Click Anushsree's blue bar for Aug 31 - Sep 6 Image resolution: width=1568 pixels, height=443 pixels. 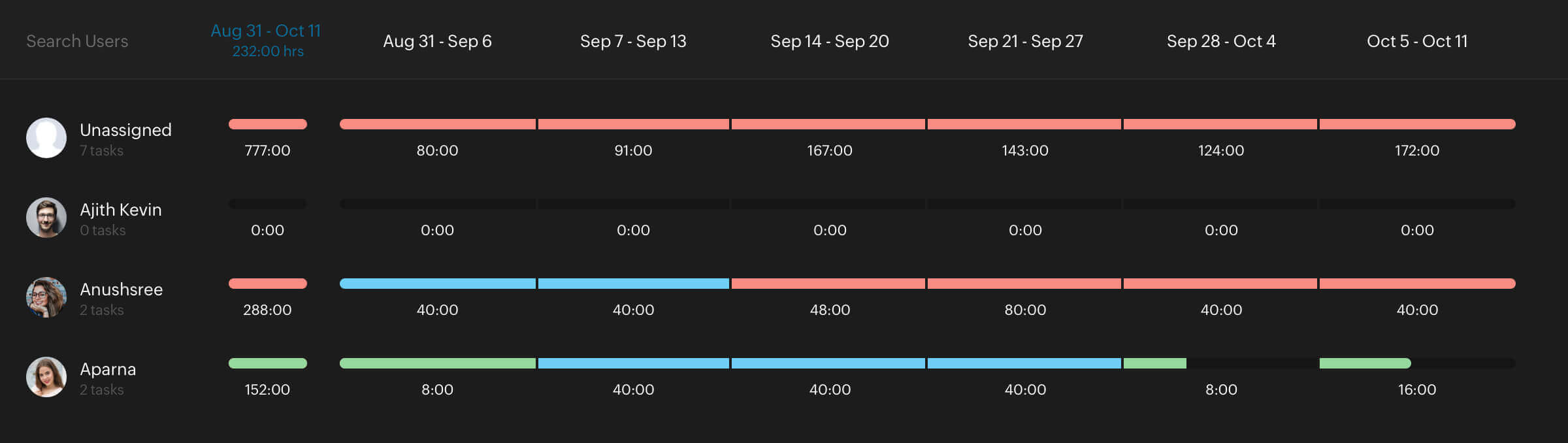(x=438, y=284)
